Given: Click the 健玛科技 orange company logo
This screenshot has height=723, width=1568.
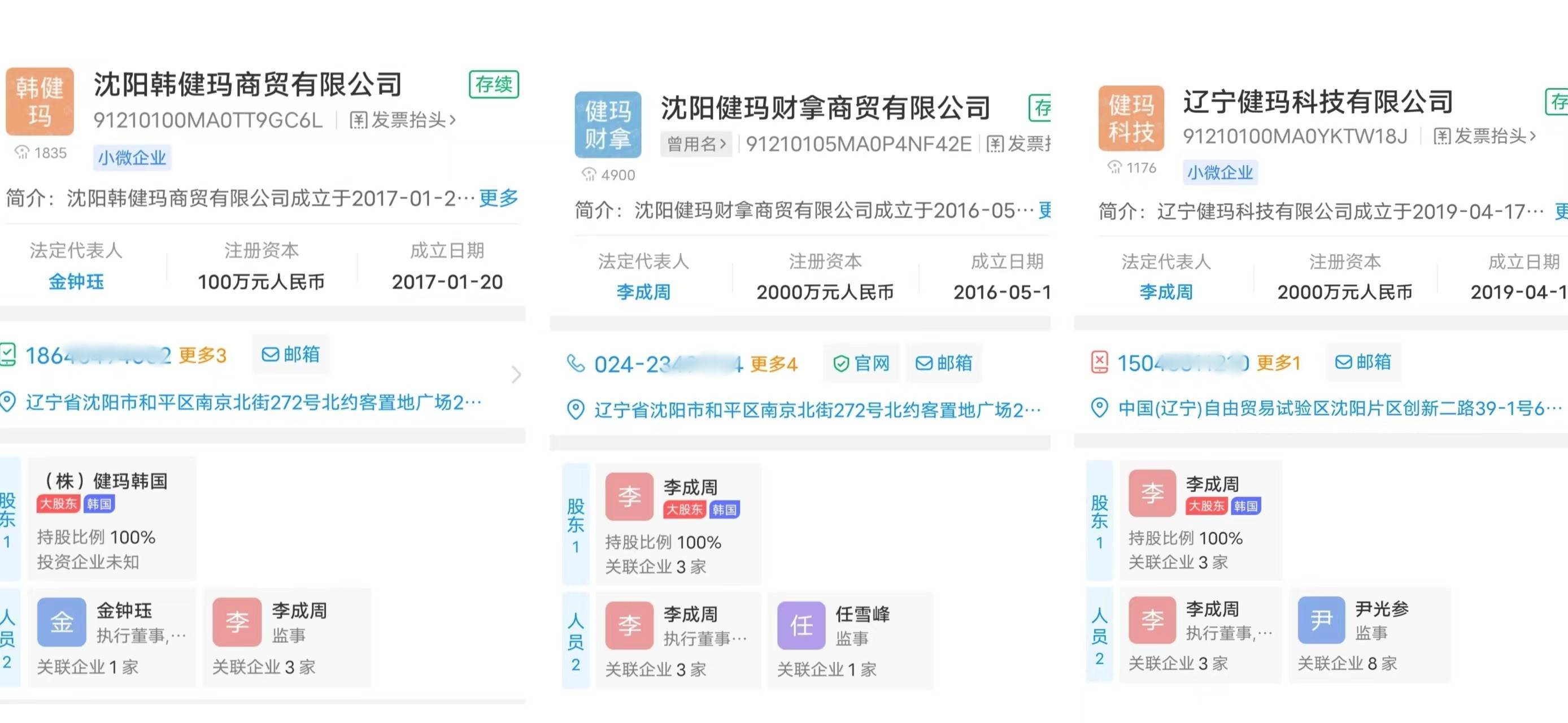Looking at the screenshot, I should click(1131, 118).
